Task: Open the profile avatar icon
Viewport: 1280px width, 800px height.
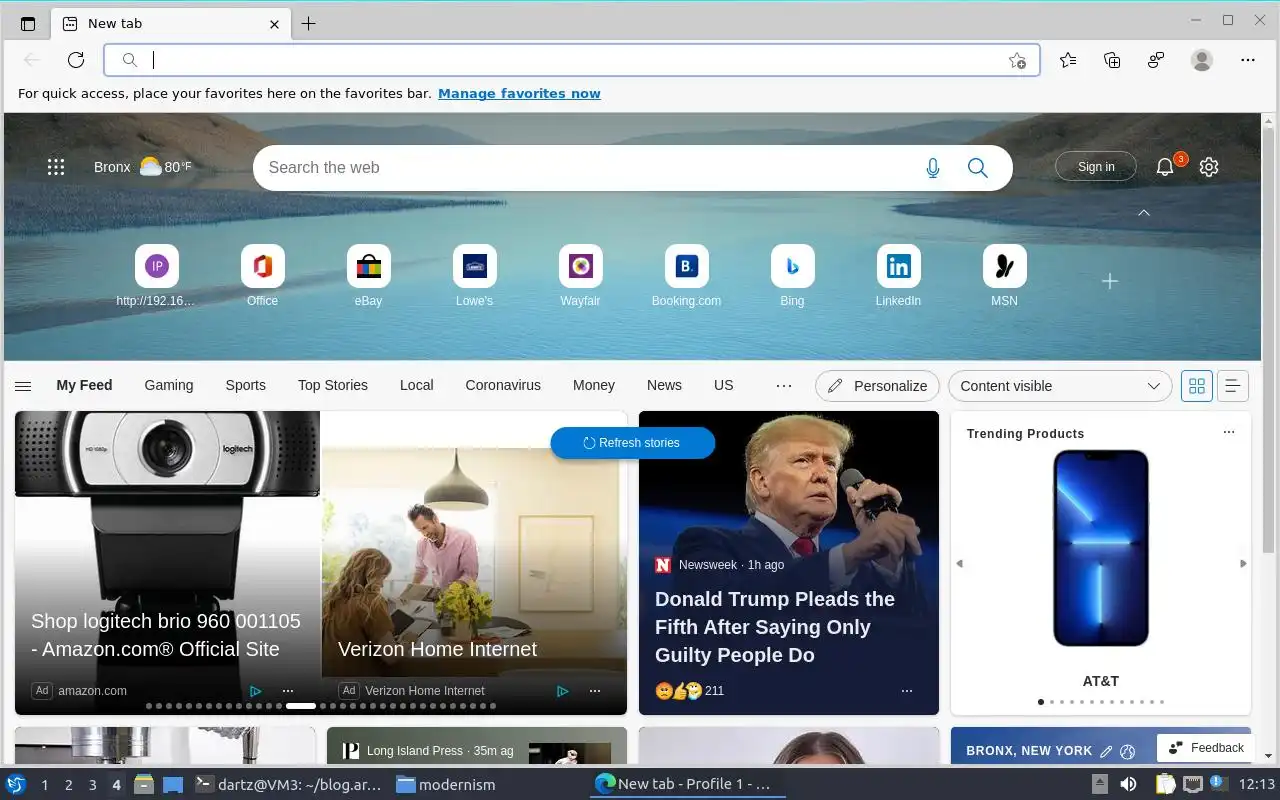Action: point(1202,60)
